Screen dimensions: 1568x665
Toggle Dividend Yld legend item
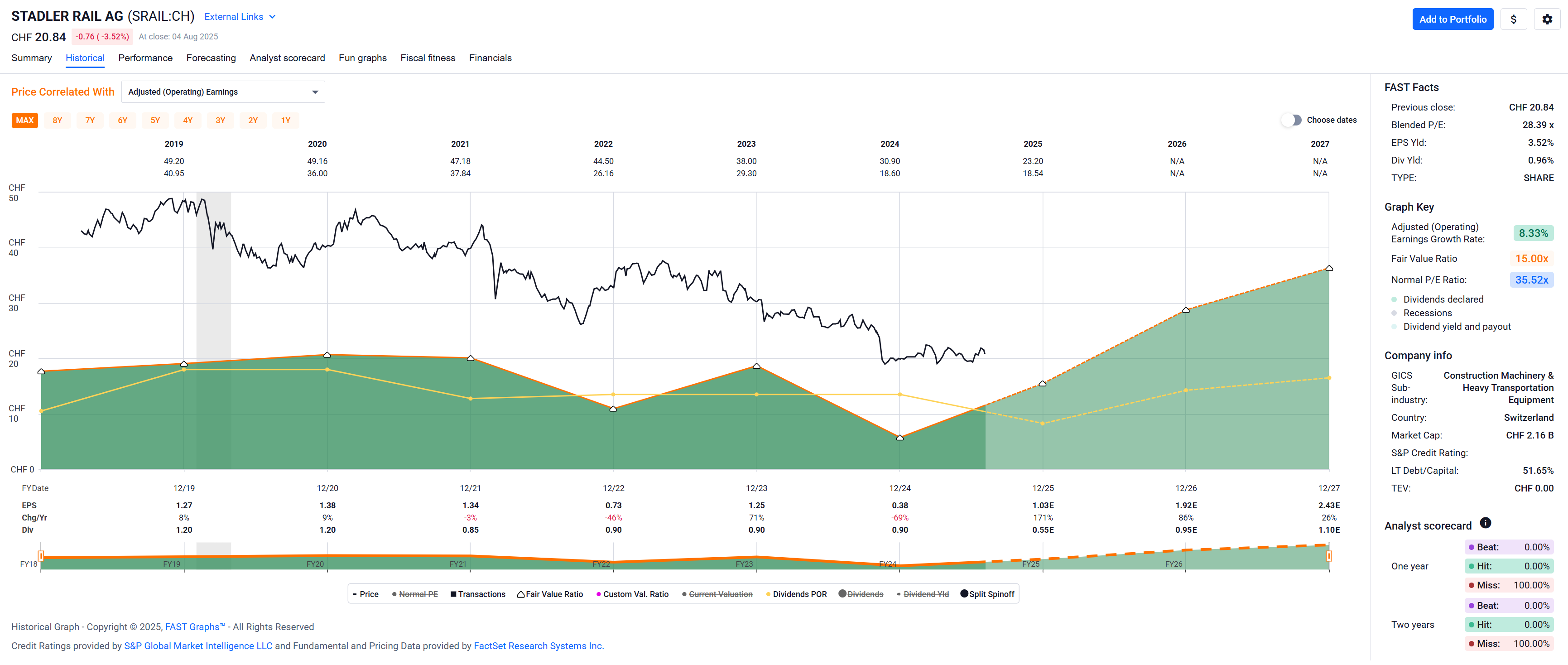(x=923, y=594)
